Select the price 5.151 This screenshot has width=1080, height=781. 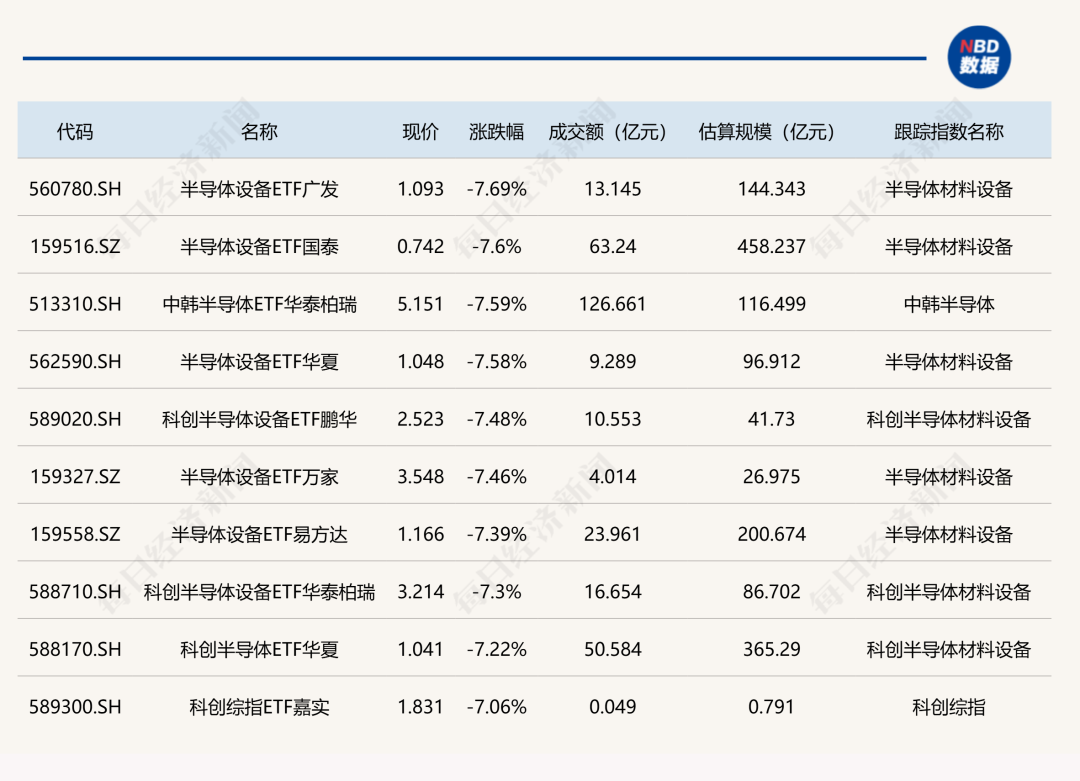click(420, 304)
